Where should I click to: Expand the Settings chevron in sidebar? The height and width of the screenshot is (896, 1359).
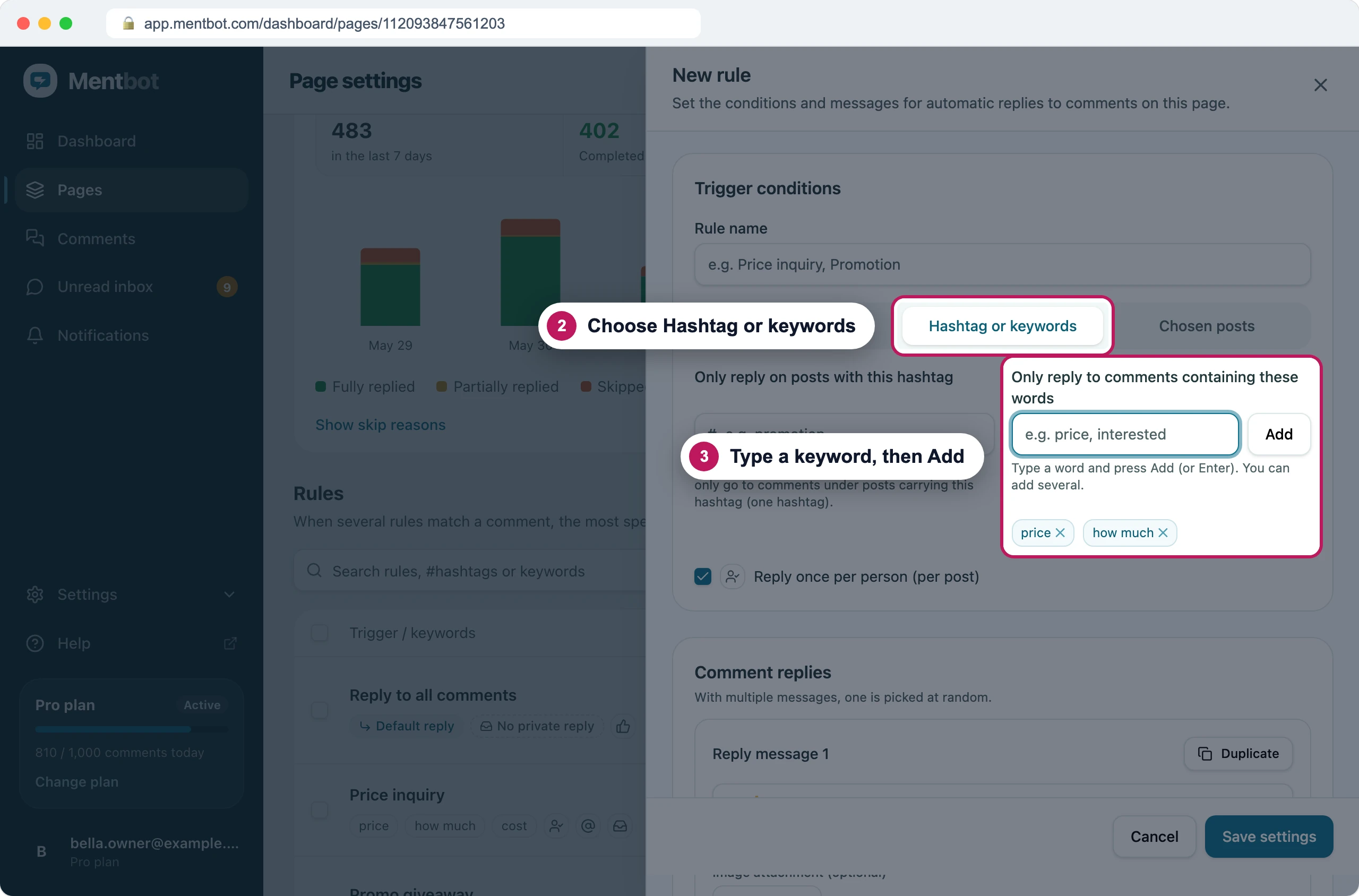pyautogui.click(x=229, y=595)
